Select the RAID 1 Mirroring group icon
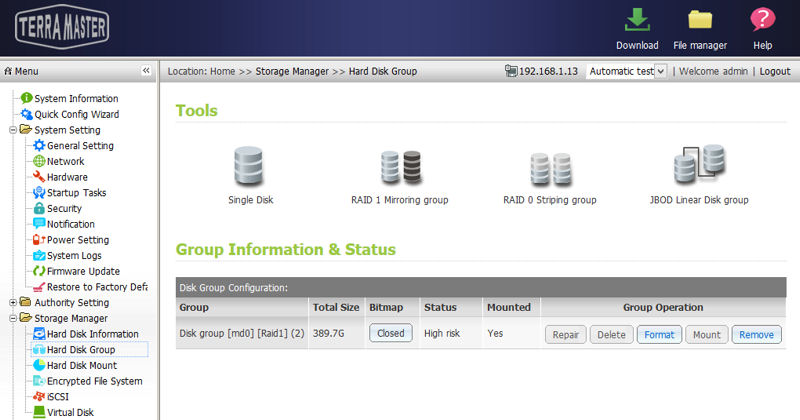This screenshot has width=800, height=420. coord(401,167)
